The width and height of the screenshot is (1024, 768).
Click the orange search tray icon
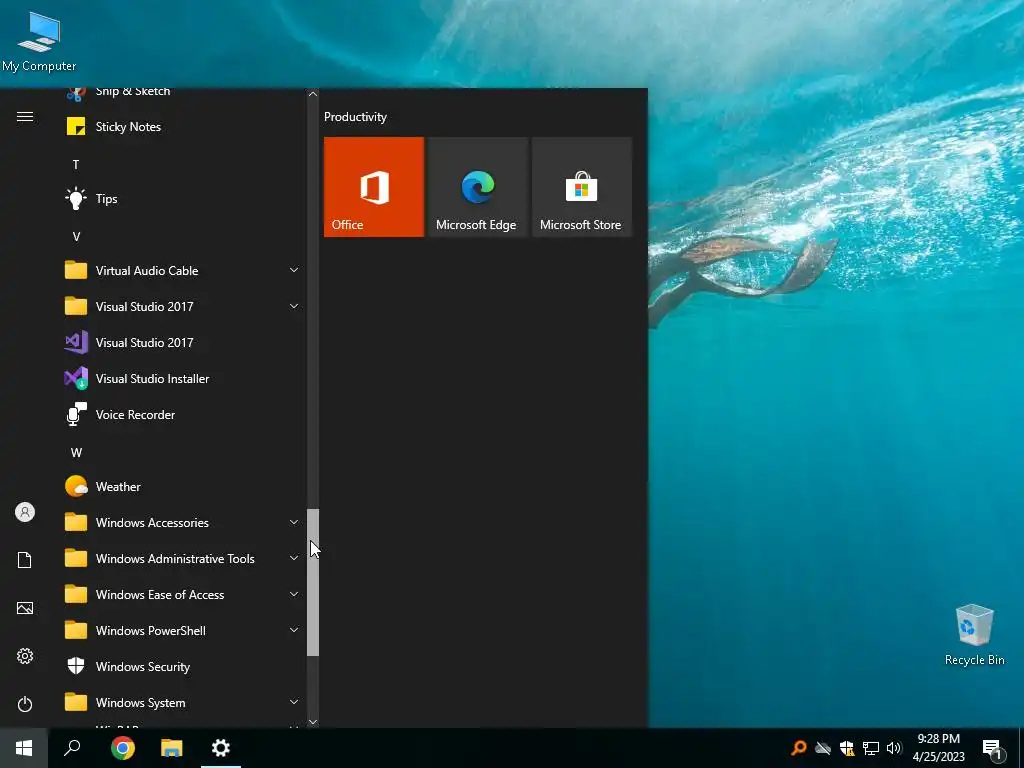click(799, 748)
